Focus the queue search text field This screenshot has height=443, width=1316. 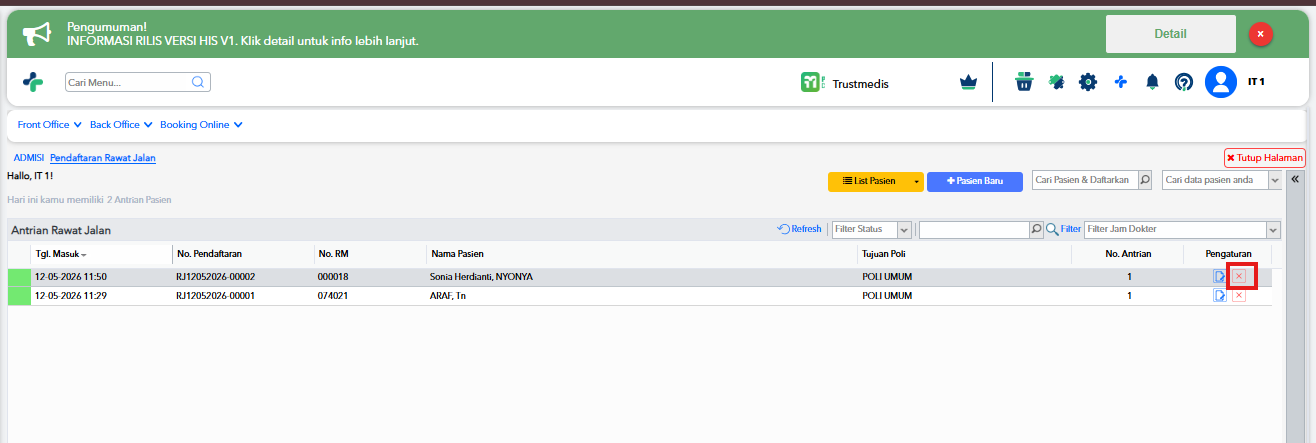(974, 229)
